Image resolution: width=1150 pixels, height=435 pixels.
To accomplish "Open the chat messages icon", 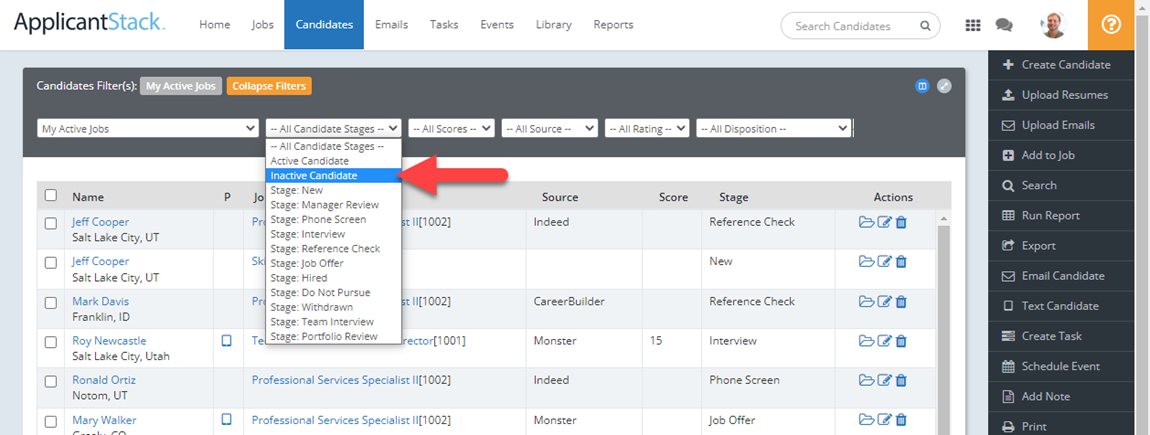I will pyautogui.click(x=1004, y=25).
